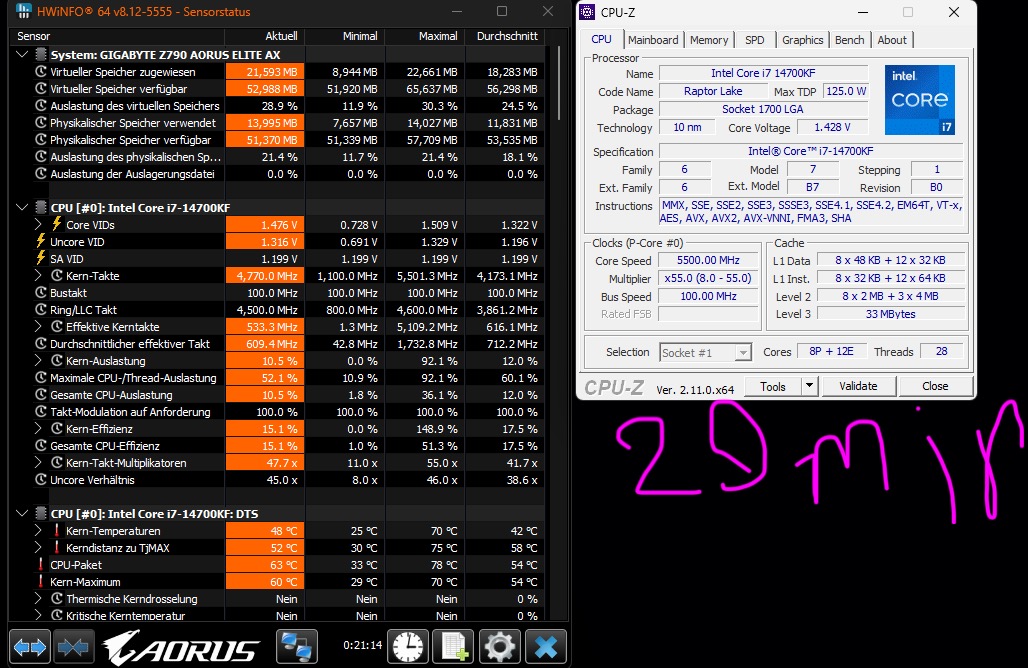The width and height of the screenshot is (1028, 668).
Task: Click the HWiNFO sensor list scrollbar
Action: pos(559,83)
